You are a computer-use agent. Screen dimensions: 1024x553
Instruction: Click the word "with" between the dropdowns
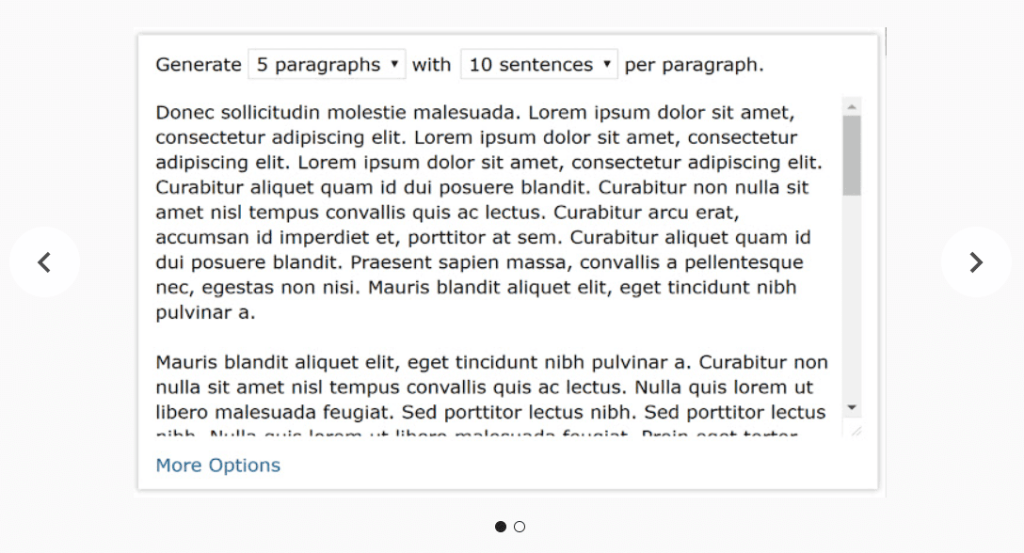click(431, 65)
